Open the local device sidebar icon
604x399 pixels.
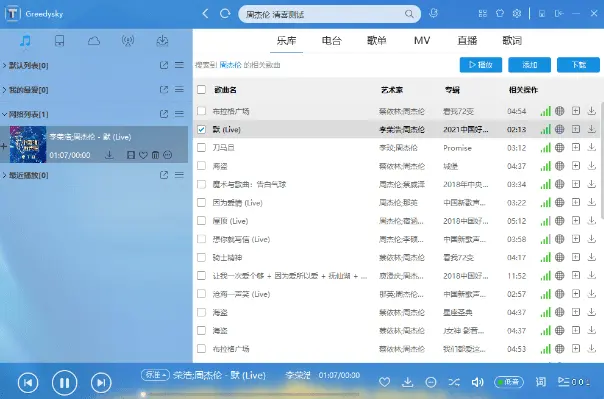click(59, 40)
